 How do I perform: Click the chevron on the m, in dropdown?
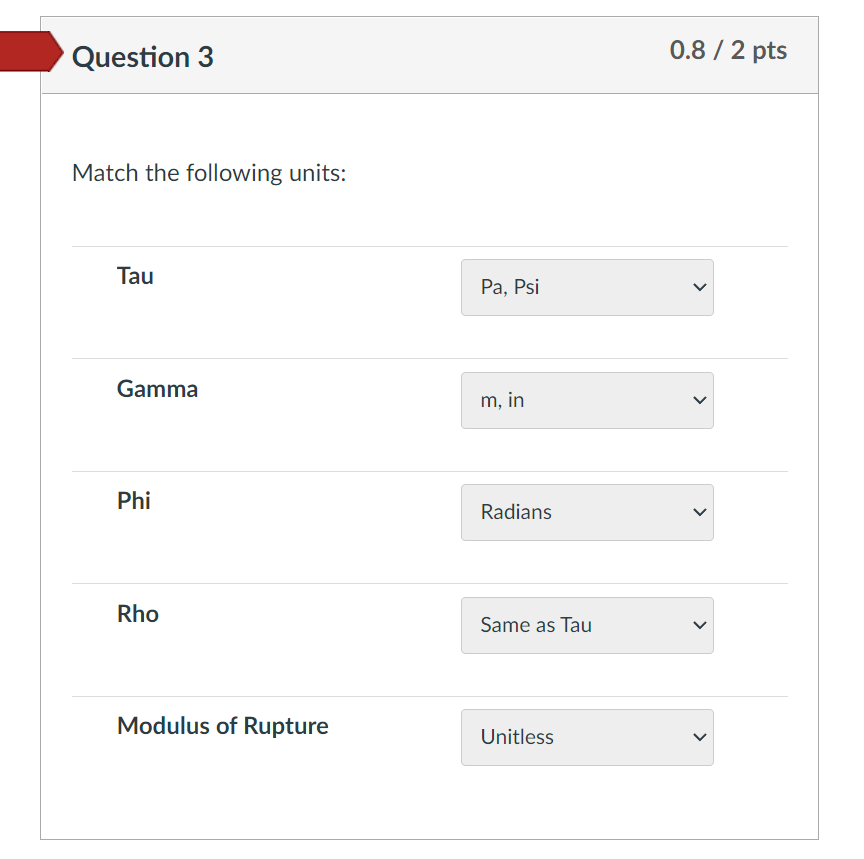pyautogui.click(x=699, y=400)
